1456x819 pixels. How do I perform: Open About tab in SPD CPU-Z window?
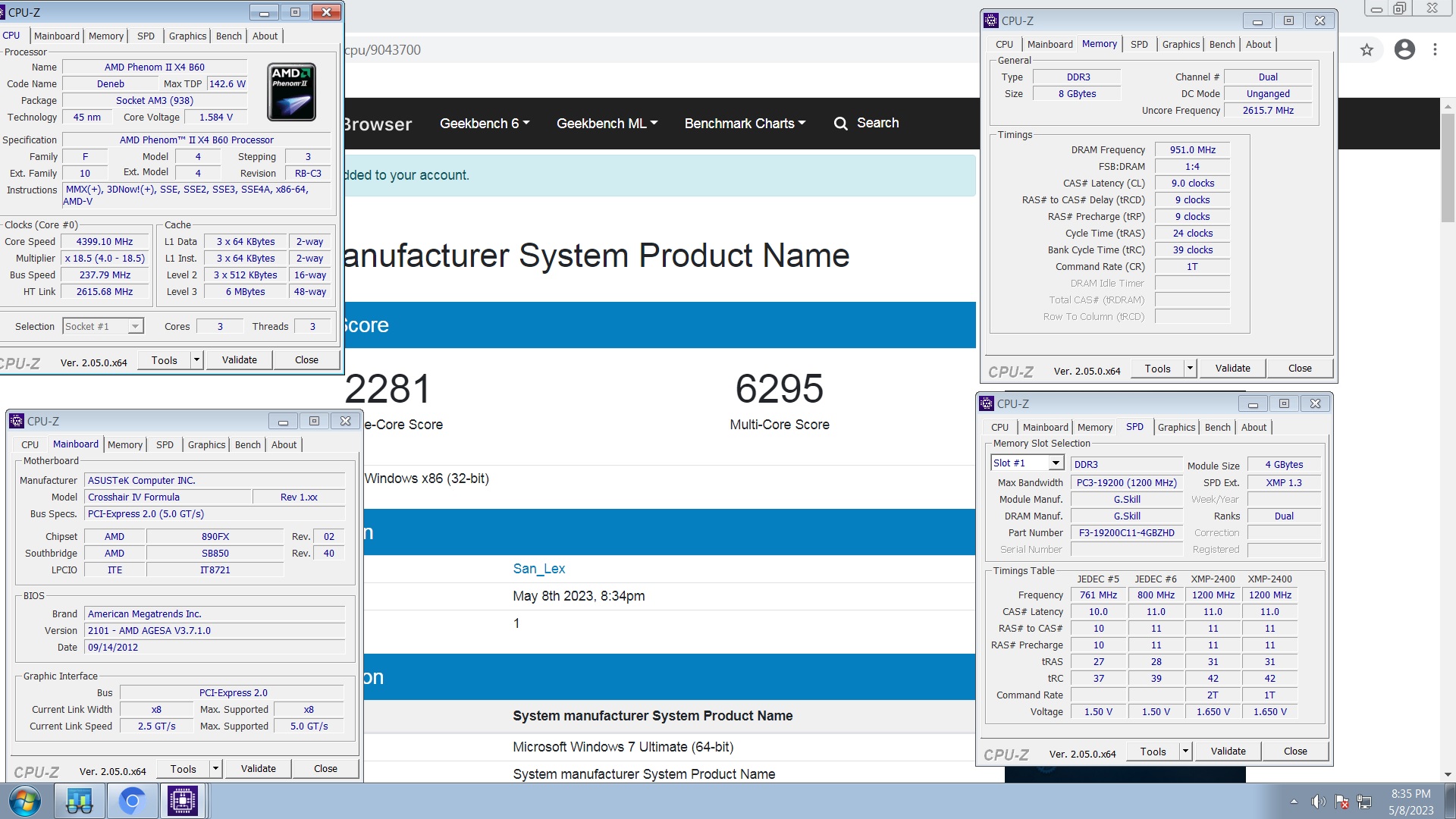point(1254,428)
